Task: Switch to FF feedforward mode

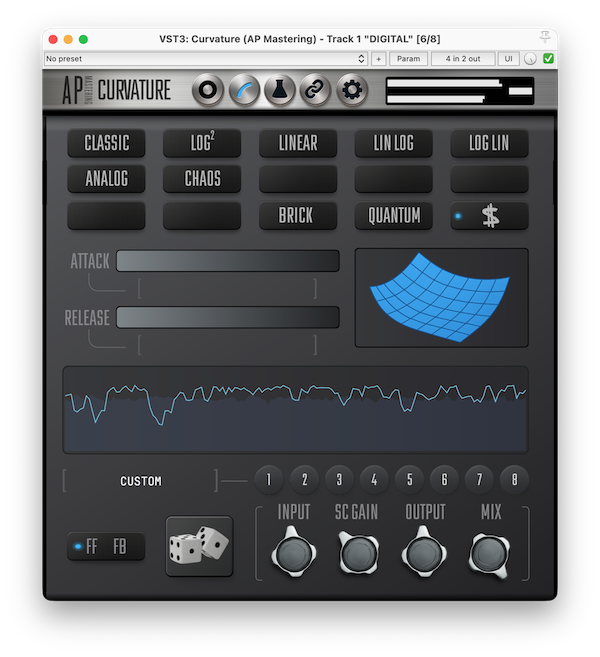Action: 91,546
